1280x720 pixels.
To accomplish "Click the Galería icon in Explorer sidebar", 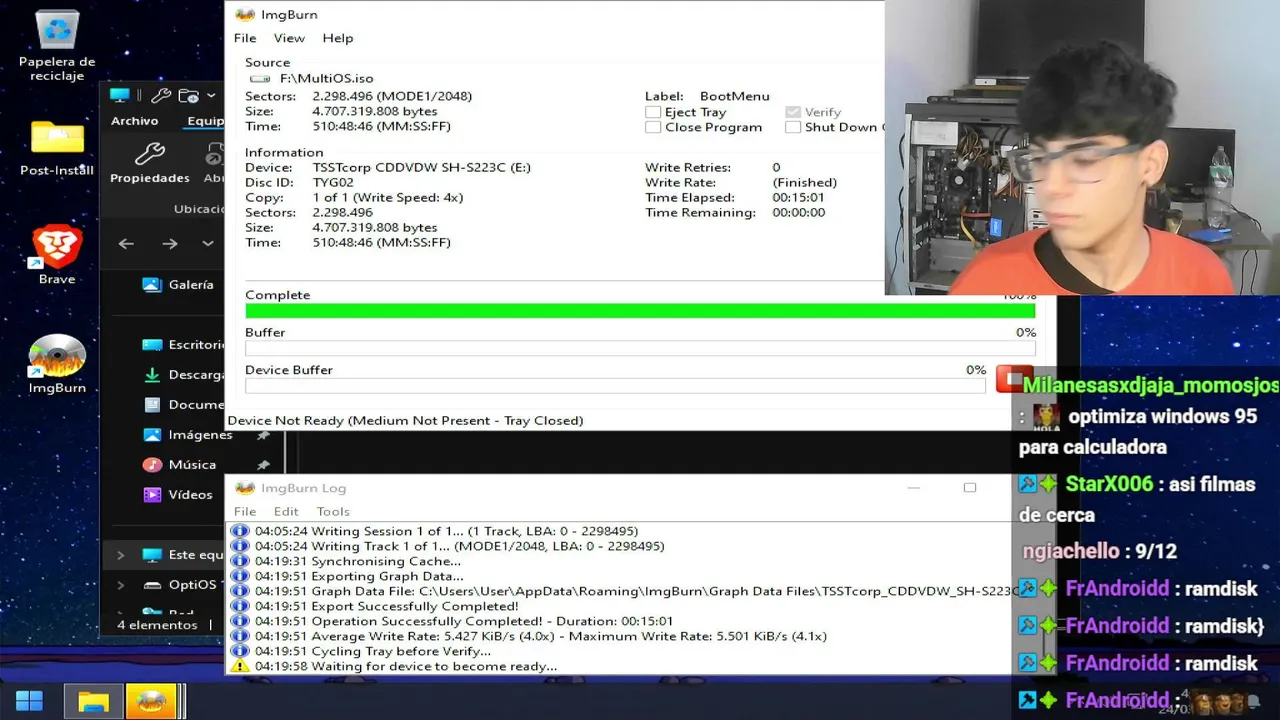I will click(152, 284).
